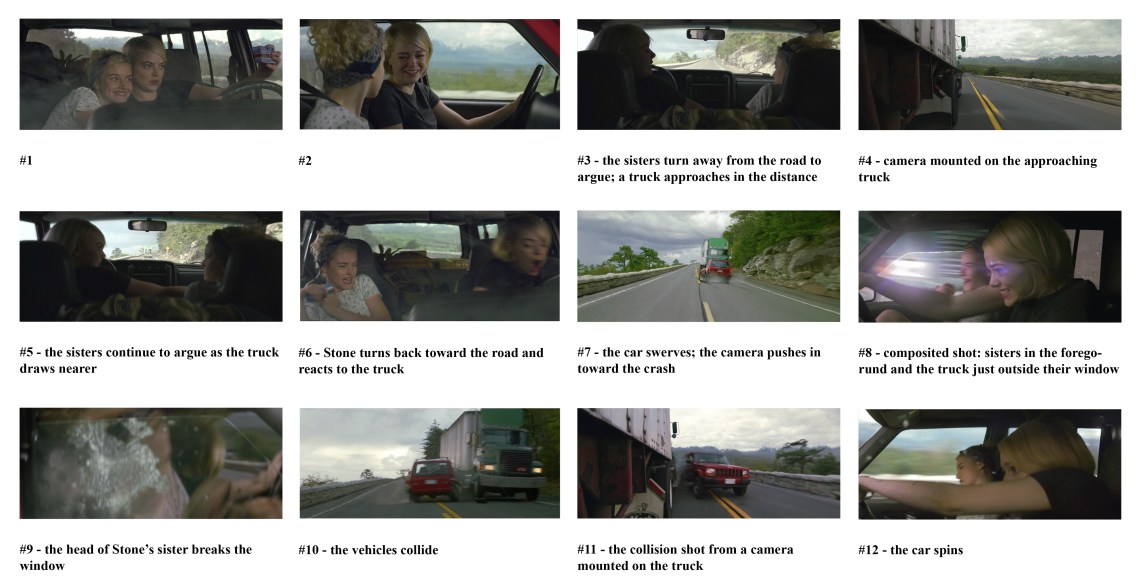Click caption '#6 - Stone turns back toward road'
This screenshot has height=587, width=1140.
click(421, 361)
